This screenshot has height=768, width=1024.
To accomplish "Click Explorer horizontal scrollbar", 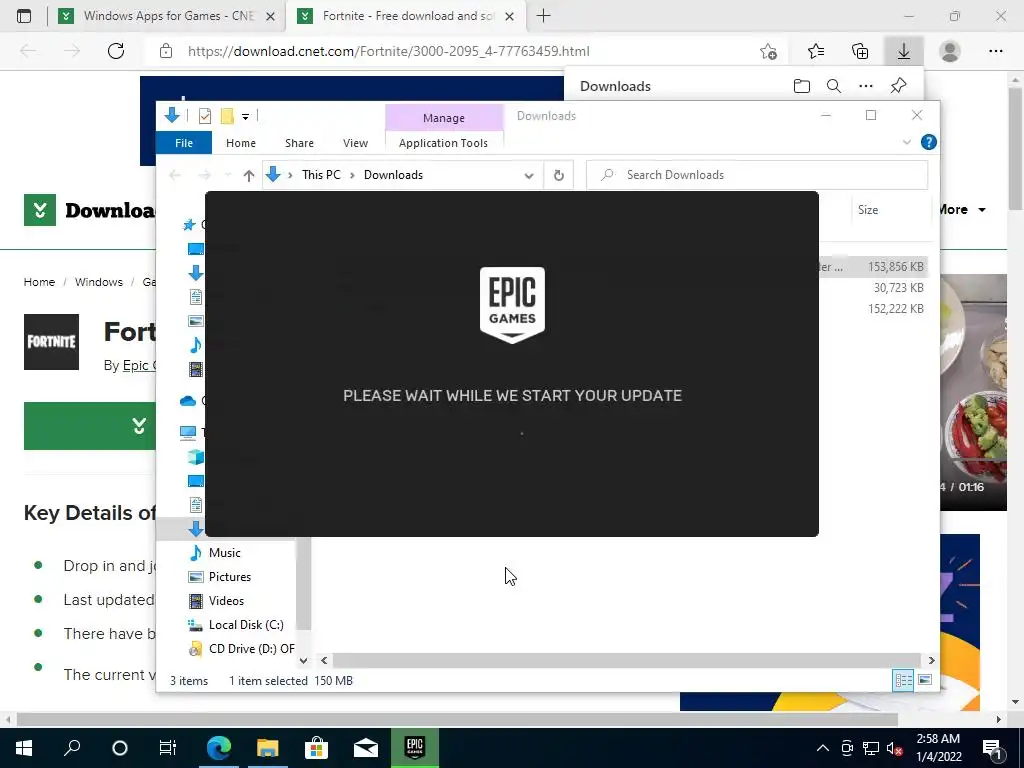I will pyautogui.click(x=626, y=660).
